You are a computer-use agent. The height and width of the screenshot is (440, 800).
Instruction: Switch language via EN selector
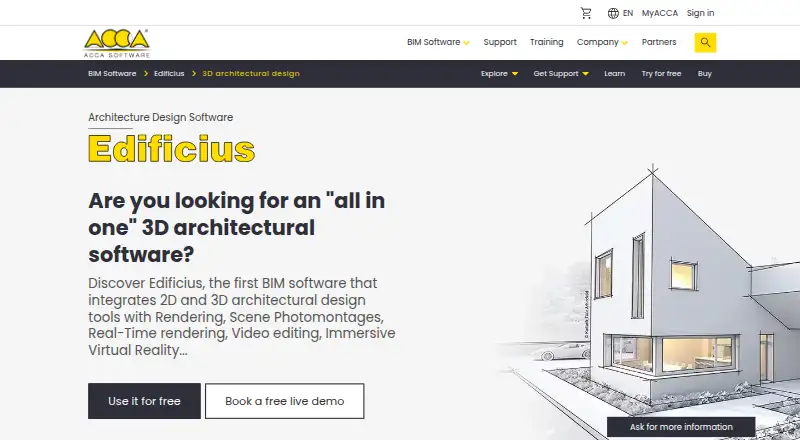628,13
